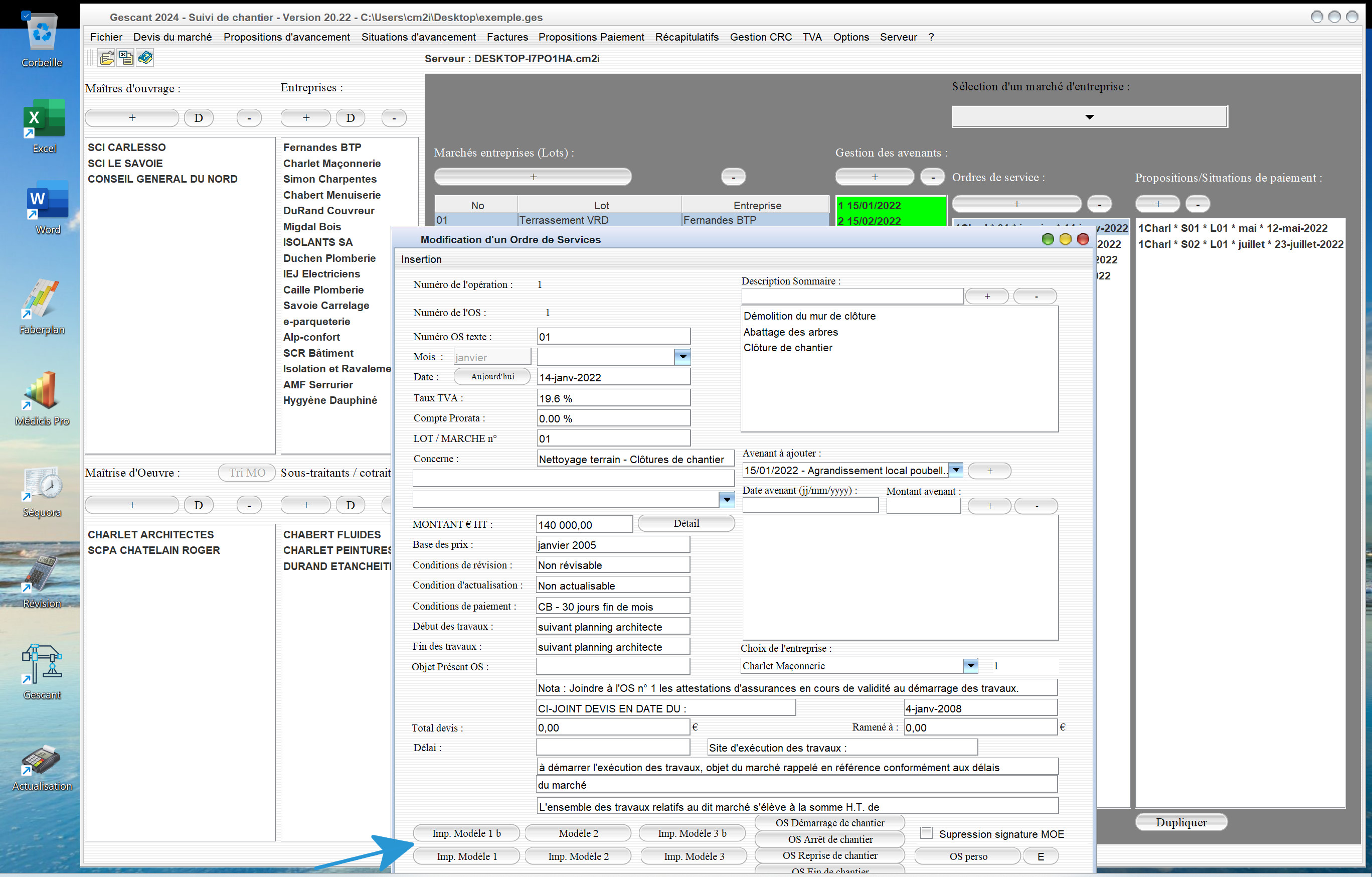
Task: Click the green circle in the Modification dialog
Action: (x=1048, y=239)
